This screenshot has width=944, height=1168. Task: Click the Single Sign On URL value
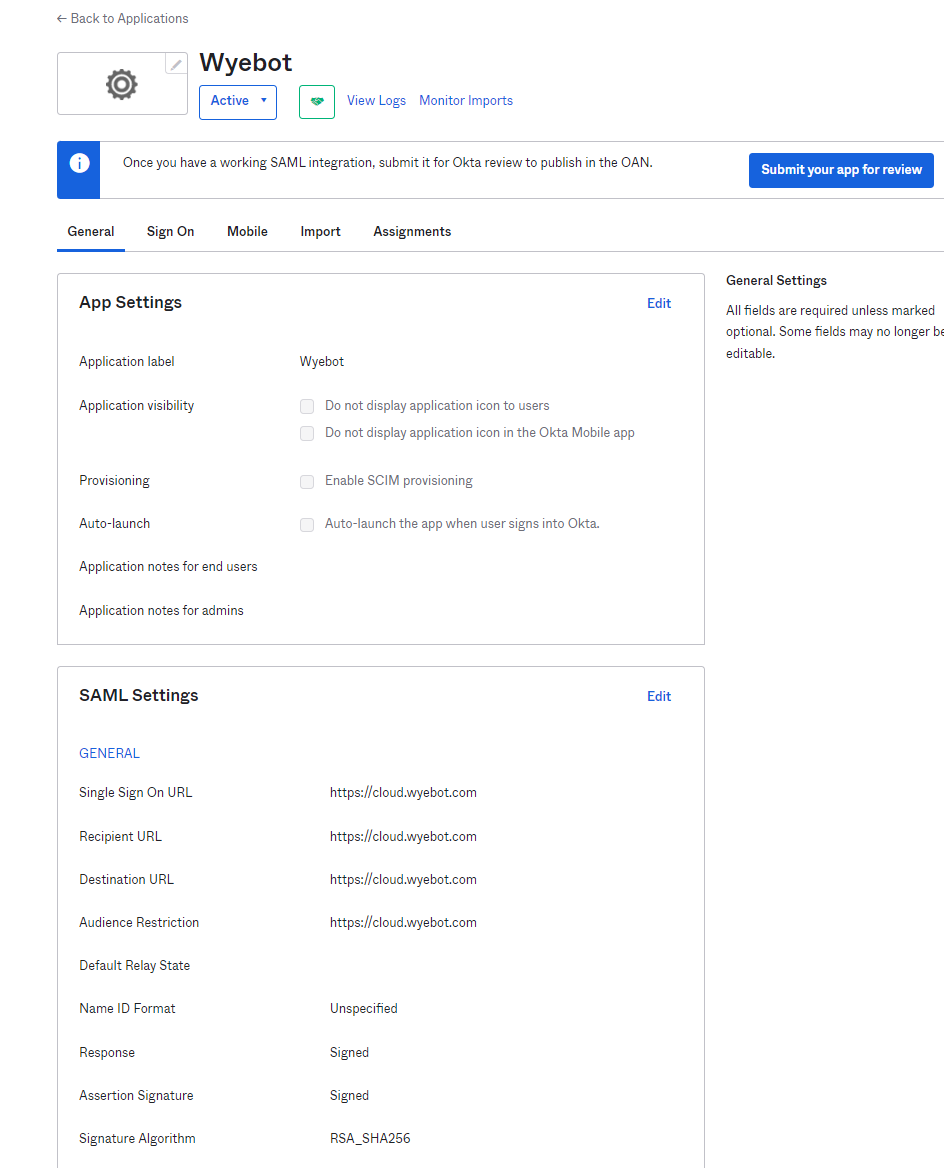(x=403, y=793)
